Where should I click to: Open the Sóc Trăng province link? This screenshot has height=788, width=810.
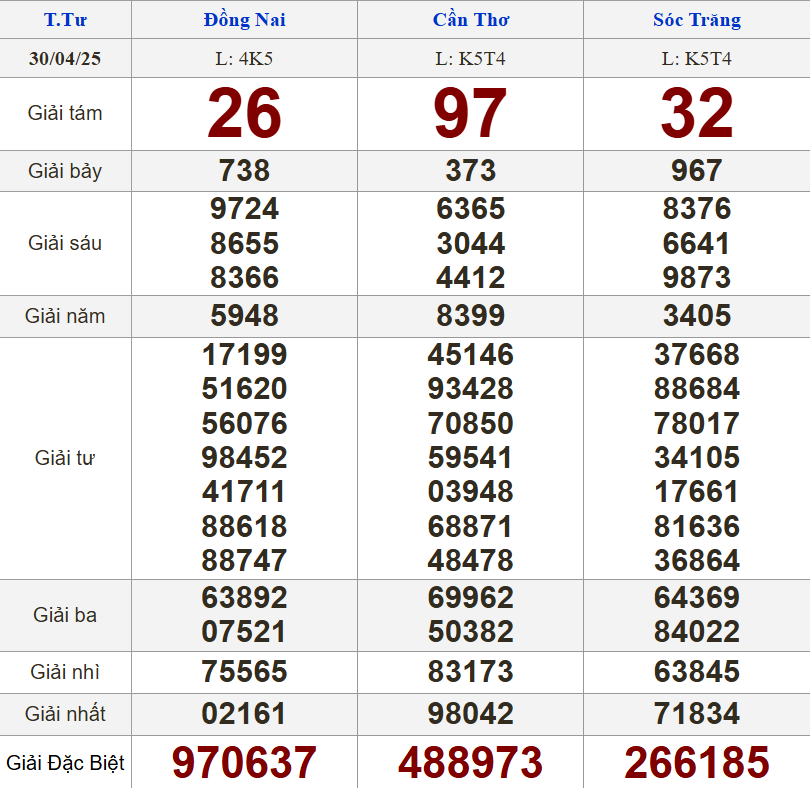pyautogui.click(x=696, y=20)
